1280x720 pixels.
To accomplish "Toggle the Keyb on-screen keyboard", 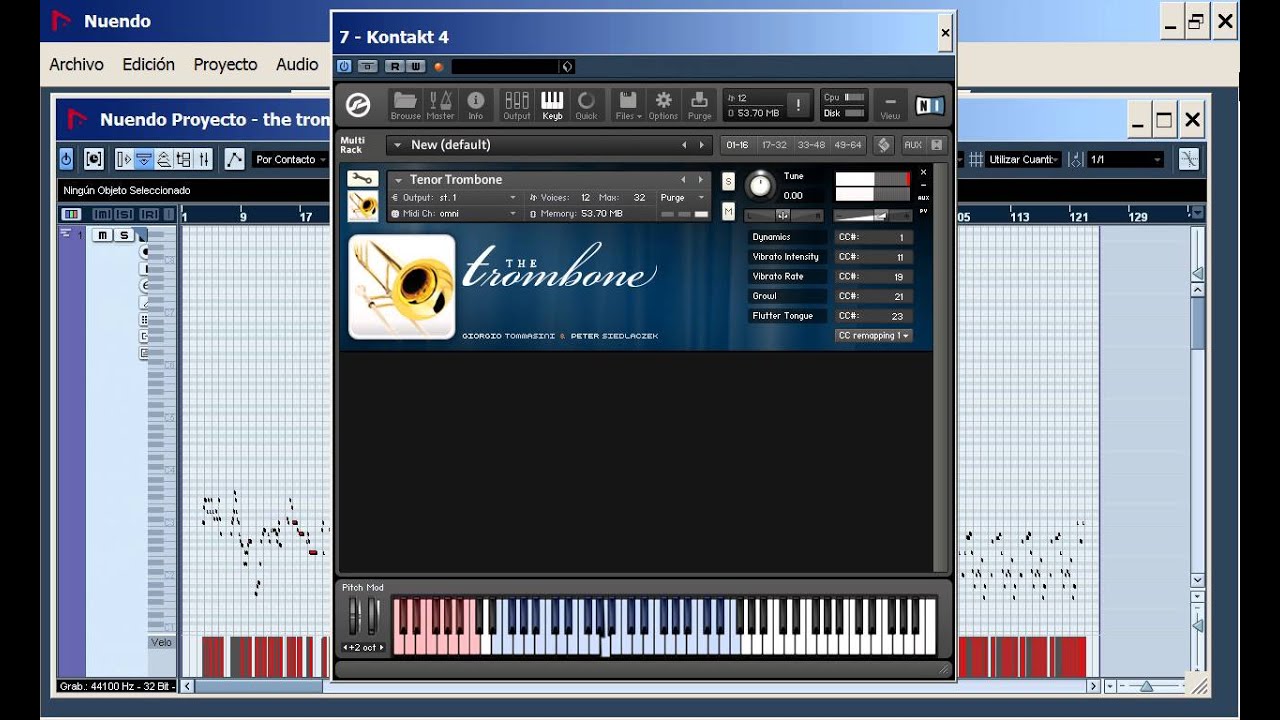I will point(552,104).
